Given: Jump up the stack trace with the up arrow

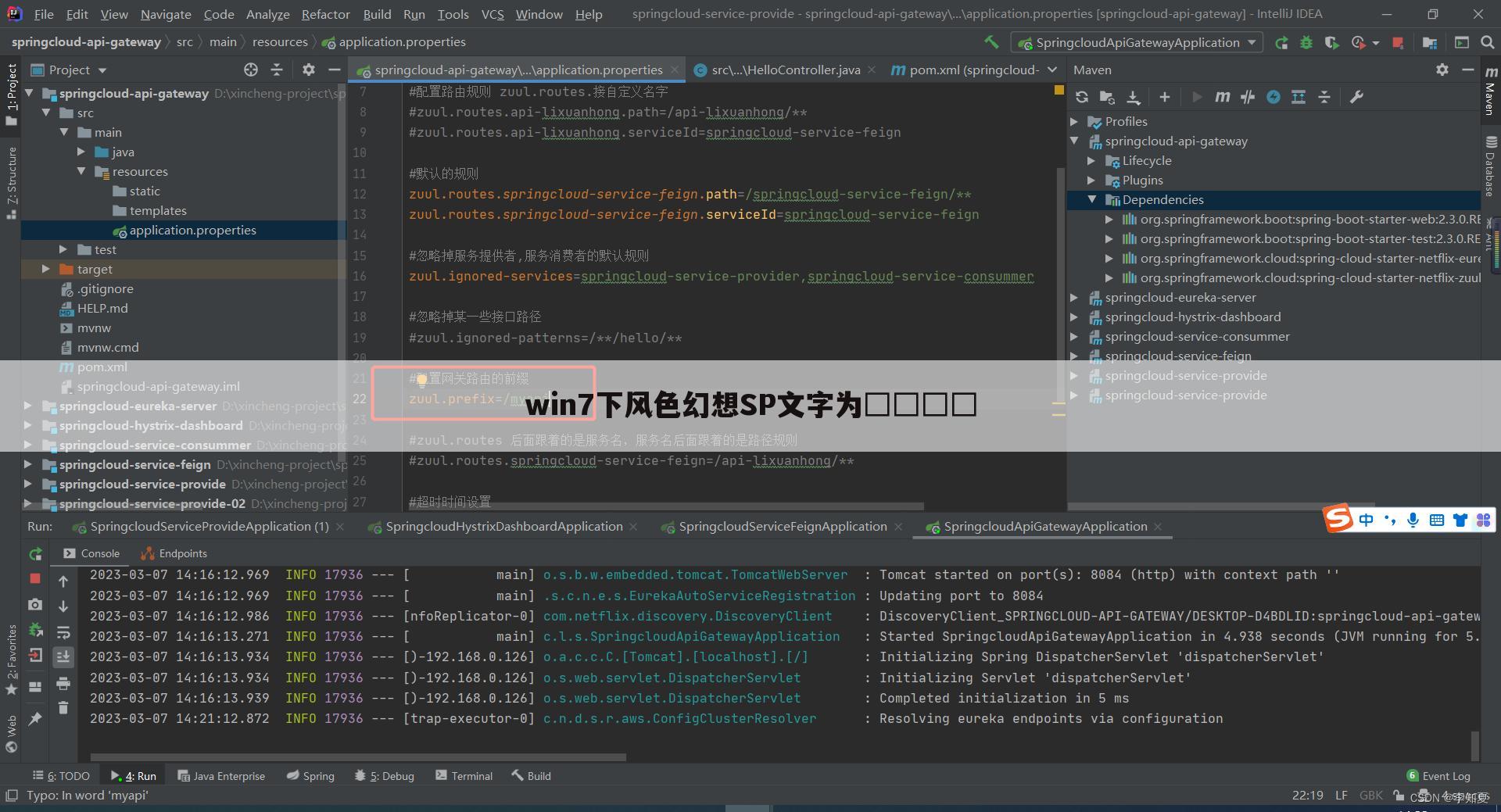Looking at the screenshot, I should tap(63, 581).
